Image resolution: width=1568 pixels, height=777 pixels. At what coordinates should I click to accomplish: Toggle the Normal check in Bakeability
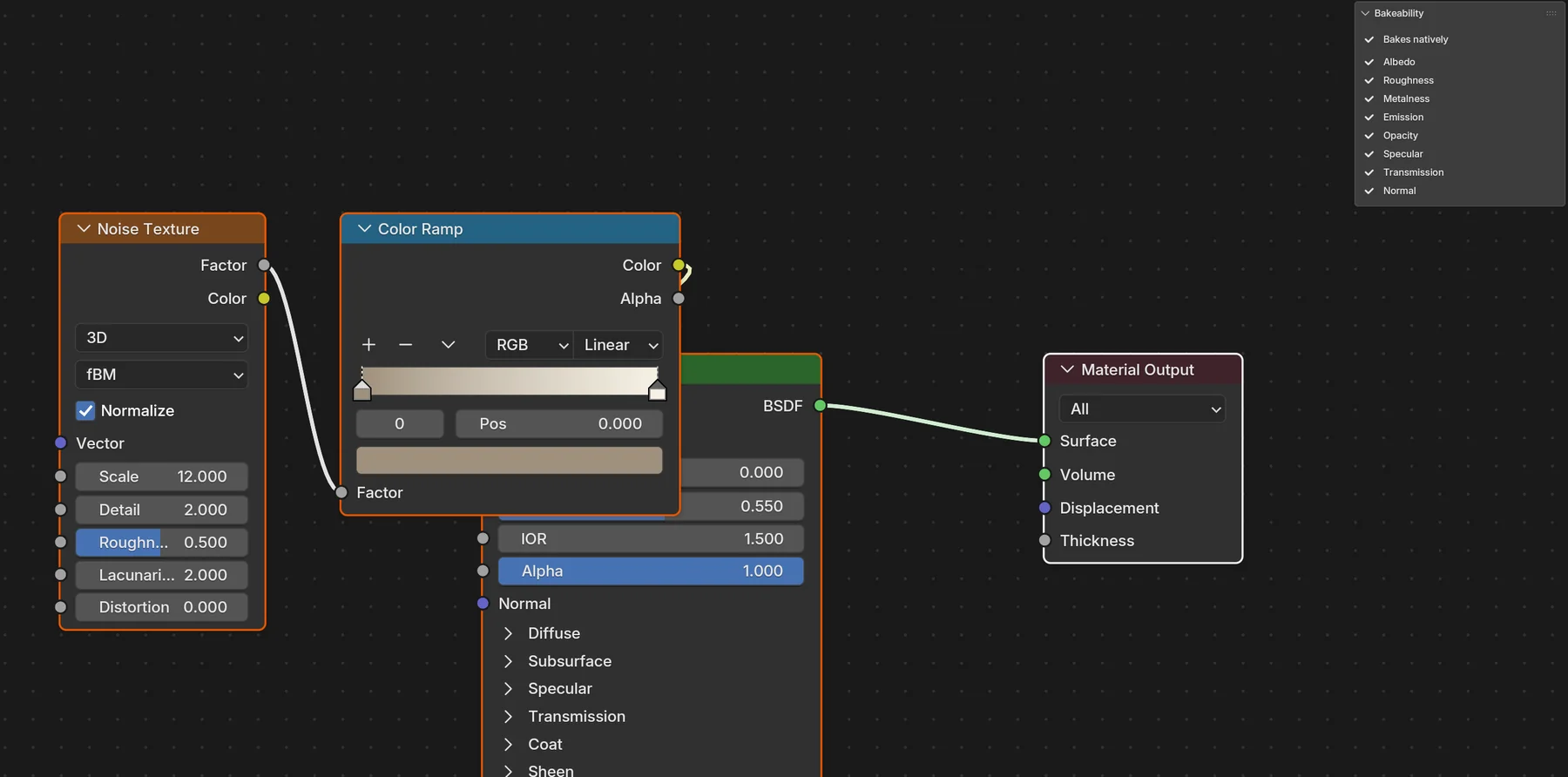(1369, 190)
